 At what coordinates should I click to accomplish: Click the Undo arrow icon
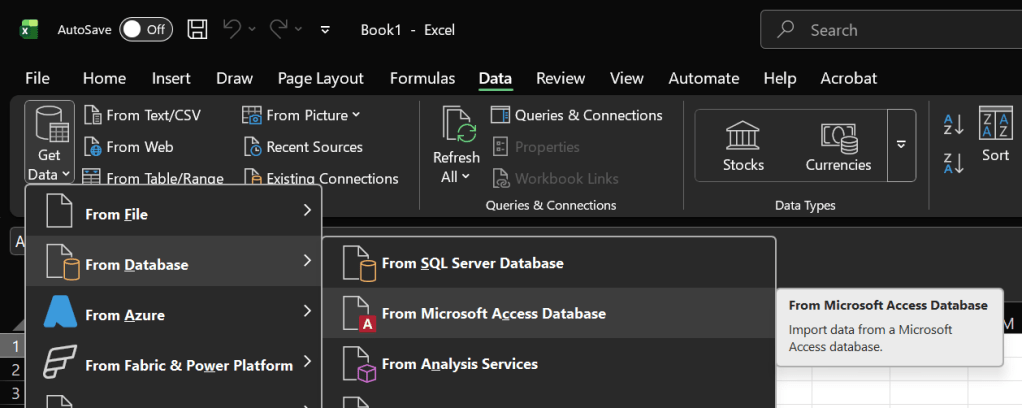click(231, 29)
